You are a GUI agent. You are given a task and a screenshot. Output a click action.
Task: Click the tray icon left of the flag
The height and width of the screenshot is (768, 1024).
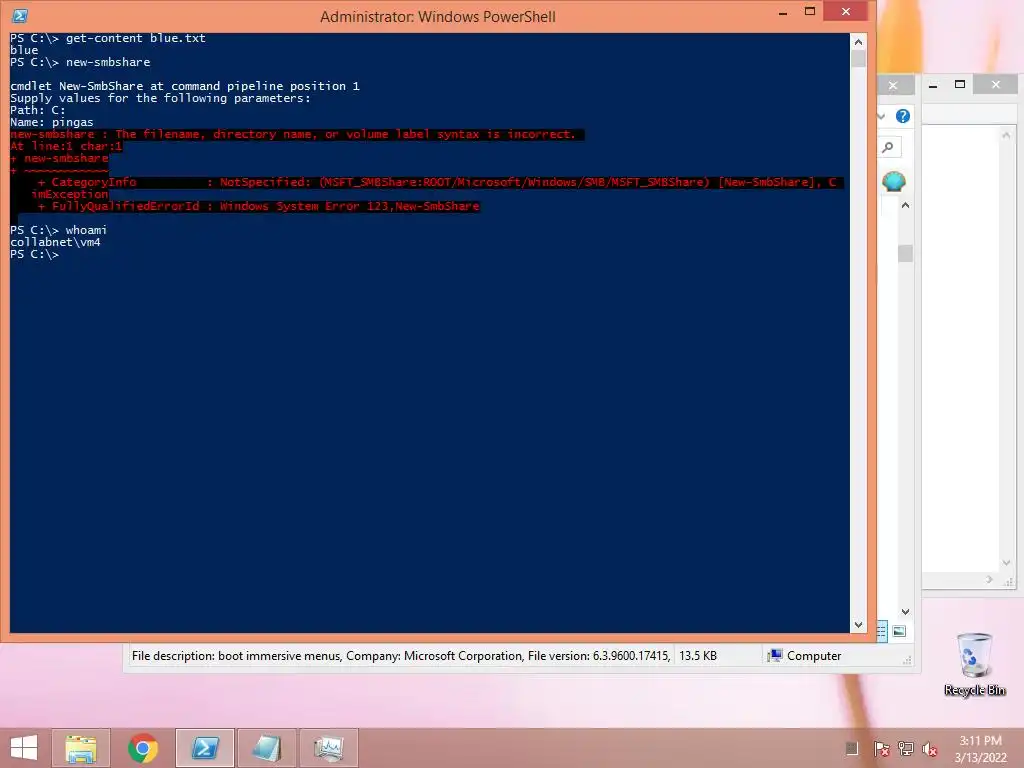[x=852, y=748]
